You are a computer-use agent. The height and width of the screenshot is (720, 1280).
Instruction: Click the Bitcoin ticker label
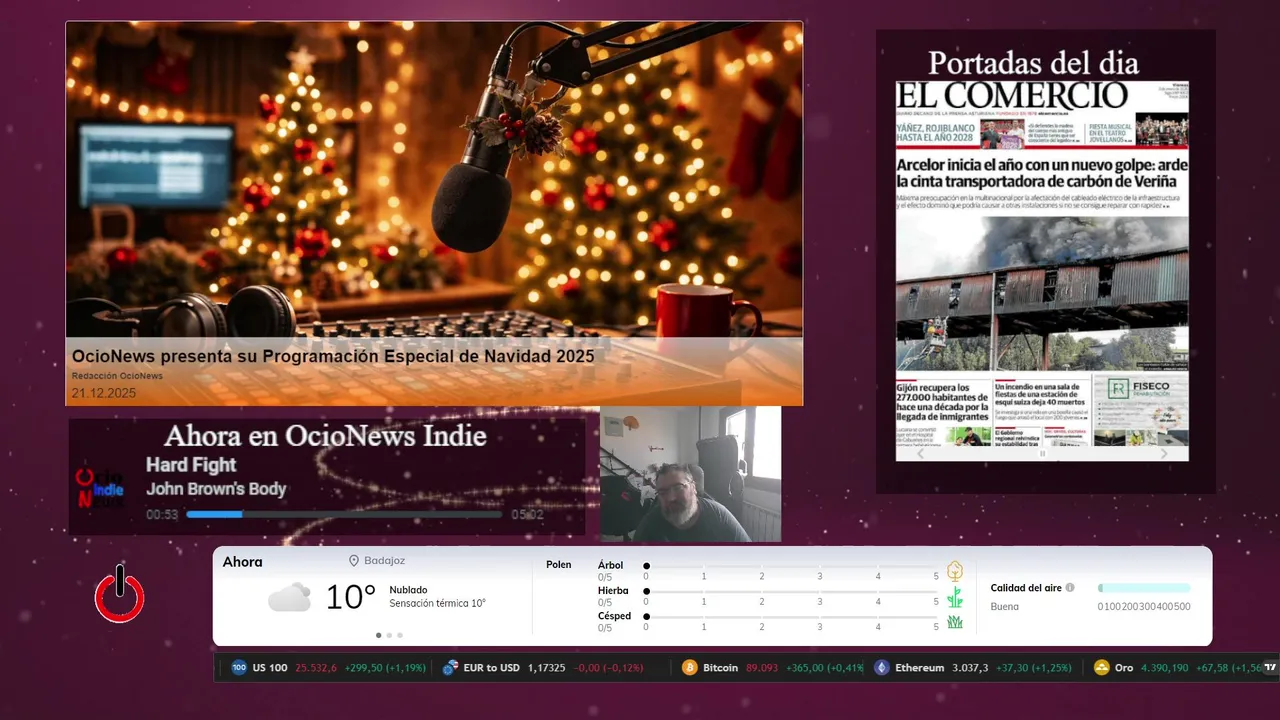(x=720, y=667)
